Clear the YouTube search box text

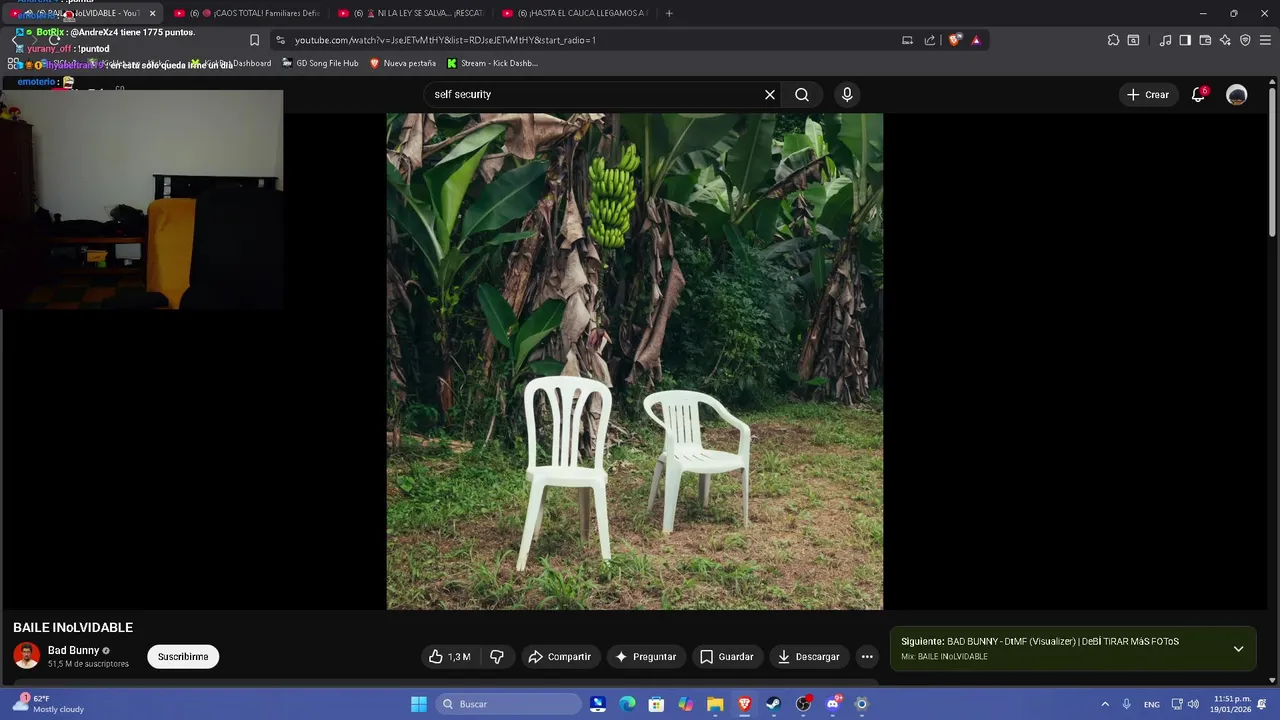click(x=770, y=94)
